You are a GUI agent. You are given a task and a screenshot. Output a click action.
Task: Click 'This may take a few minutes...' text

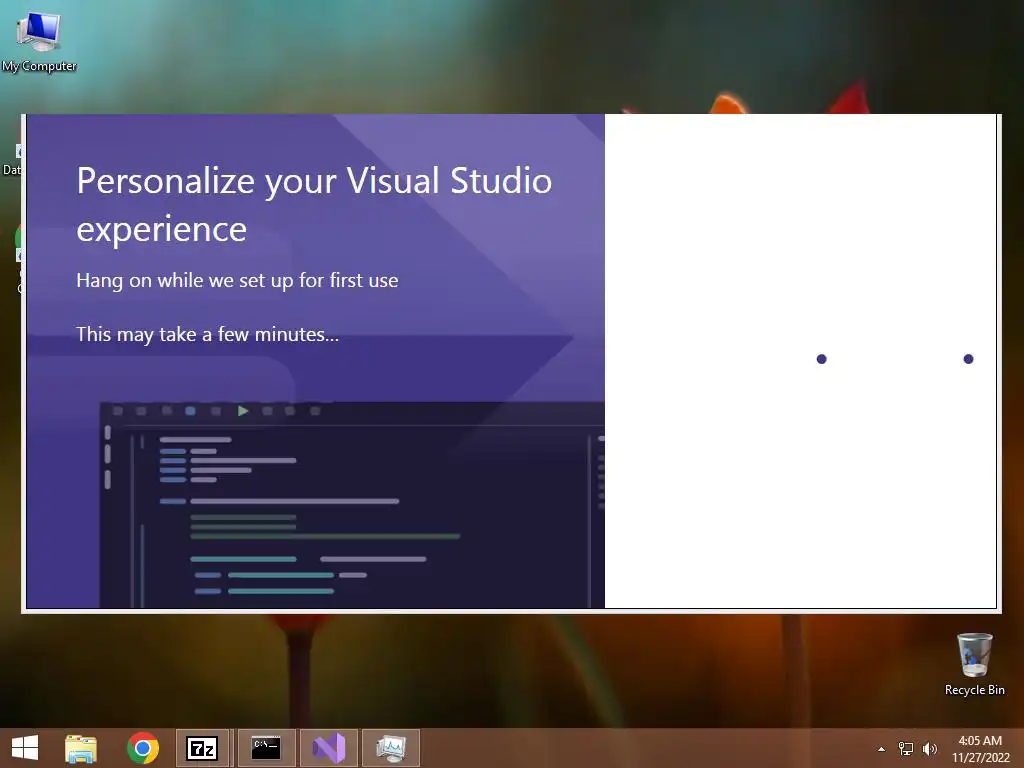tap(208, 334)
